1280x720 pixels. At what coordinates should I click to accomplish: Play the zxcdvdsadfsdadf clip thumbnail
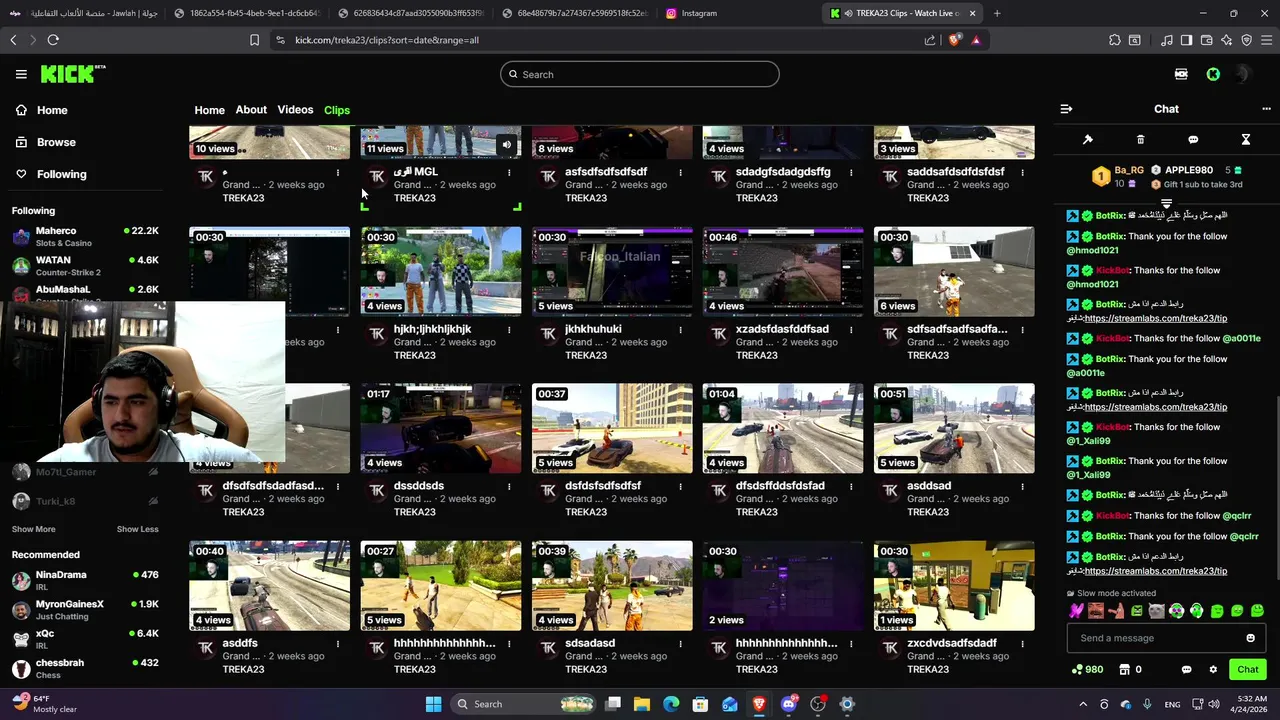coord(954,585)
